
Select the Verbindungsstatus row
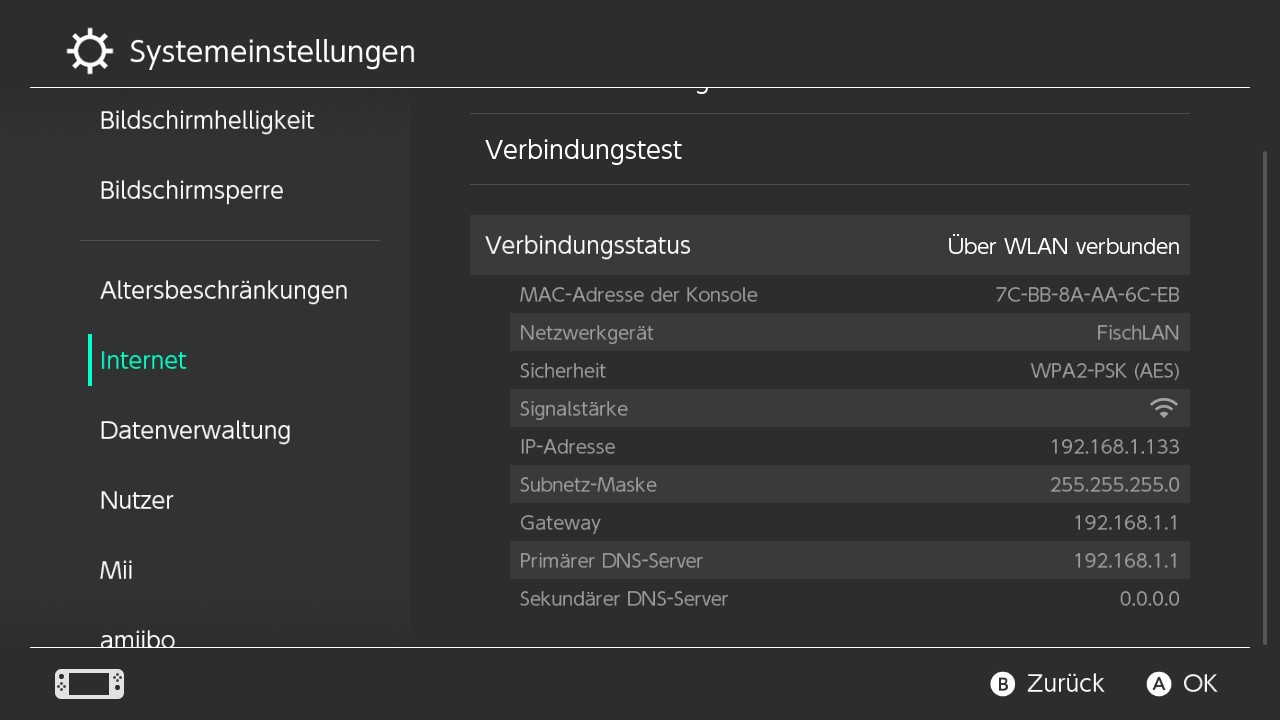point(829,246)
